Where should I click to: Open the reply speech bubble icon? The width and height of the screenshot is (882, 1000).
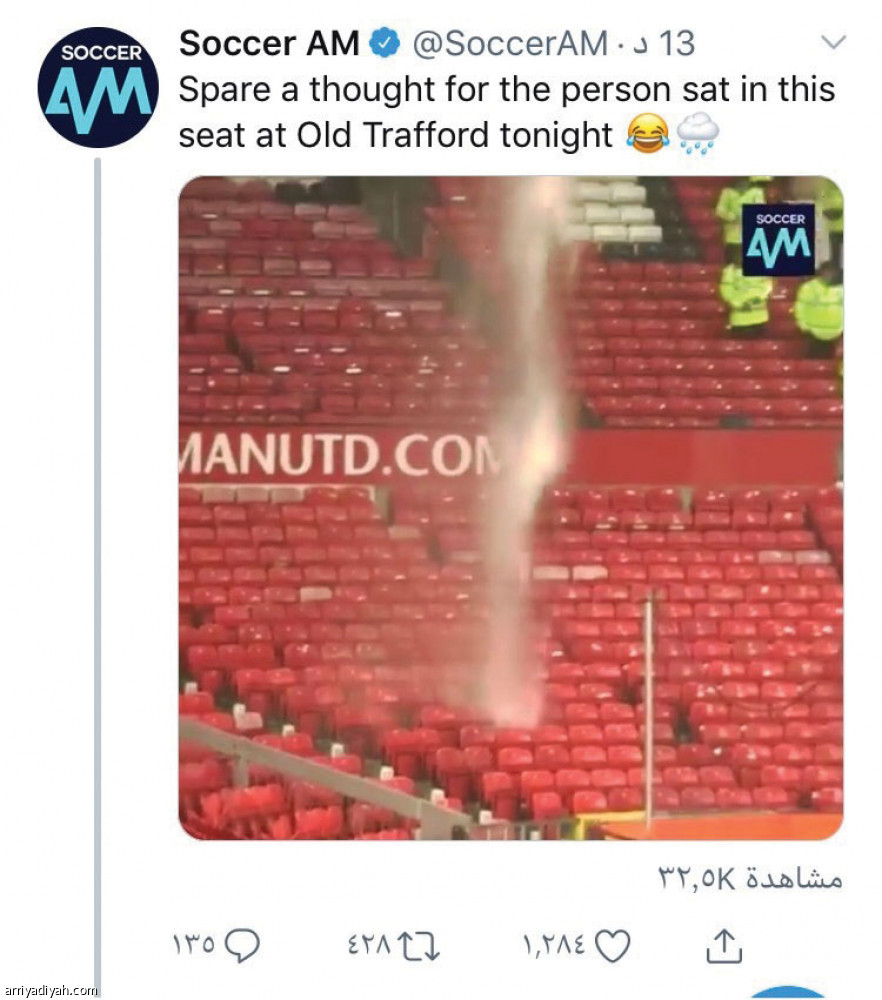[x=244, y=945]
